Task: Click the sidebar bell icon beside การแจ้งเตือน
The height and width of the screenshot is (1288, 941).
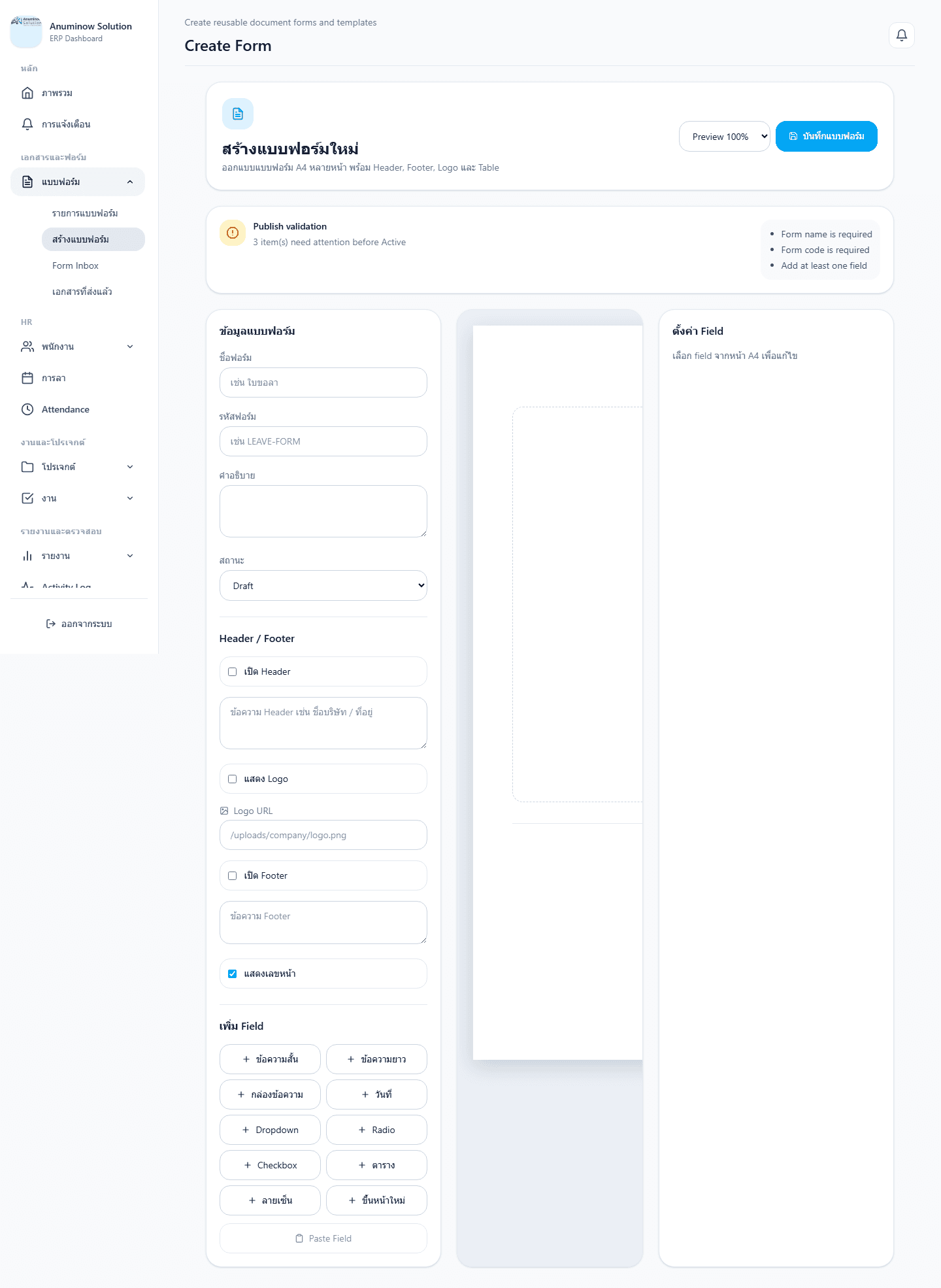Action: (27, 124)
